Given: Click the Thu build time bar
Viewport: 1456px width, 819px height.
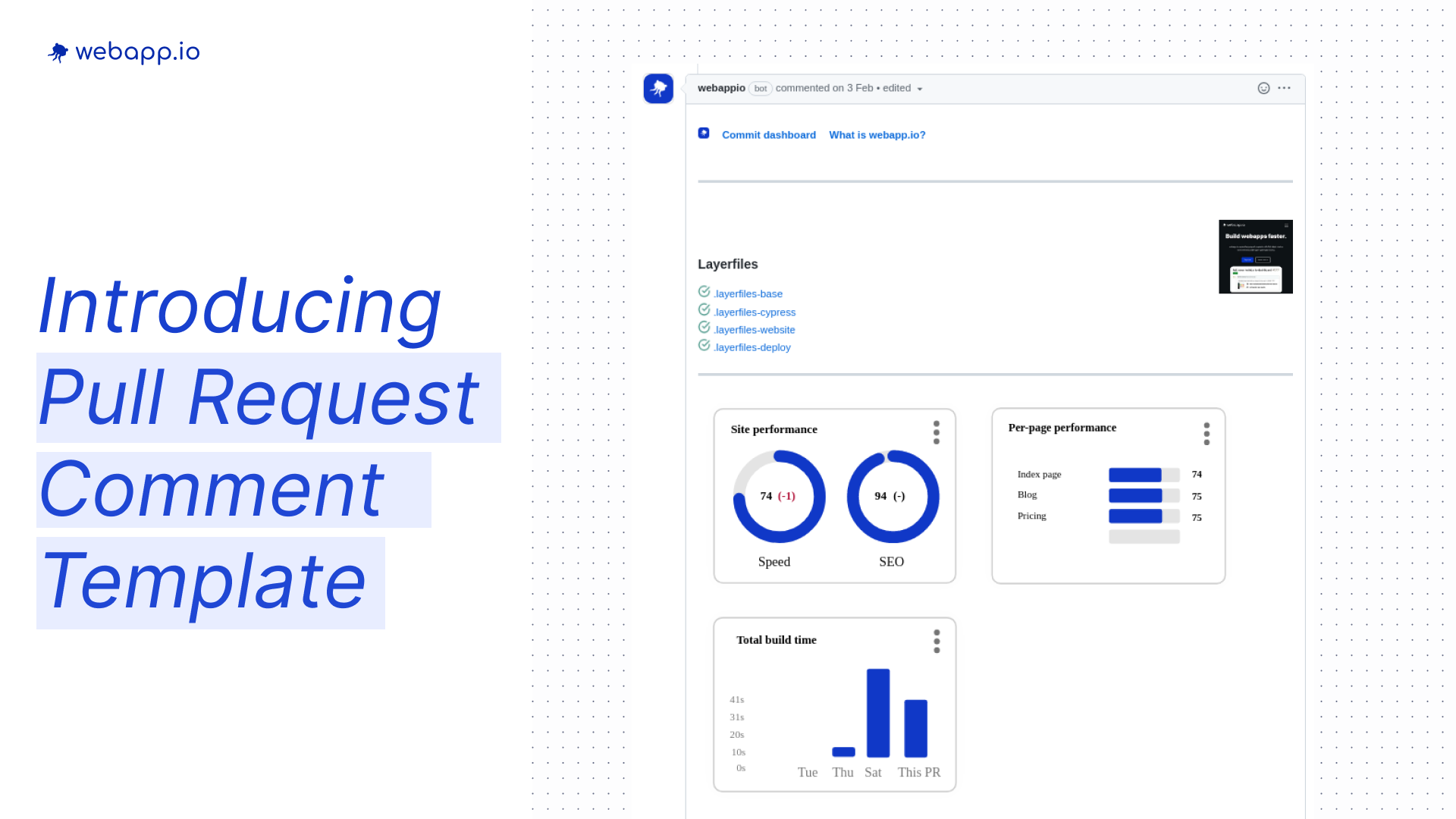Looking at the screenshot, I should [x=843, y=752].
